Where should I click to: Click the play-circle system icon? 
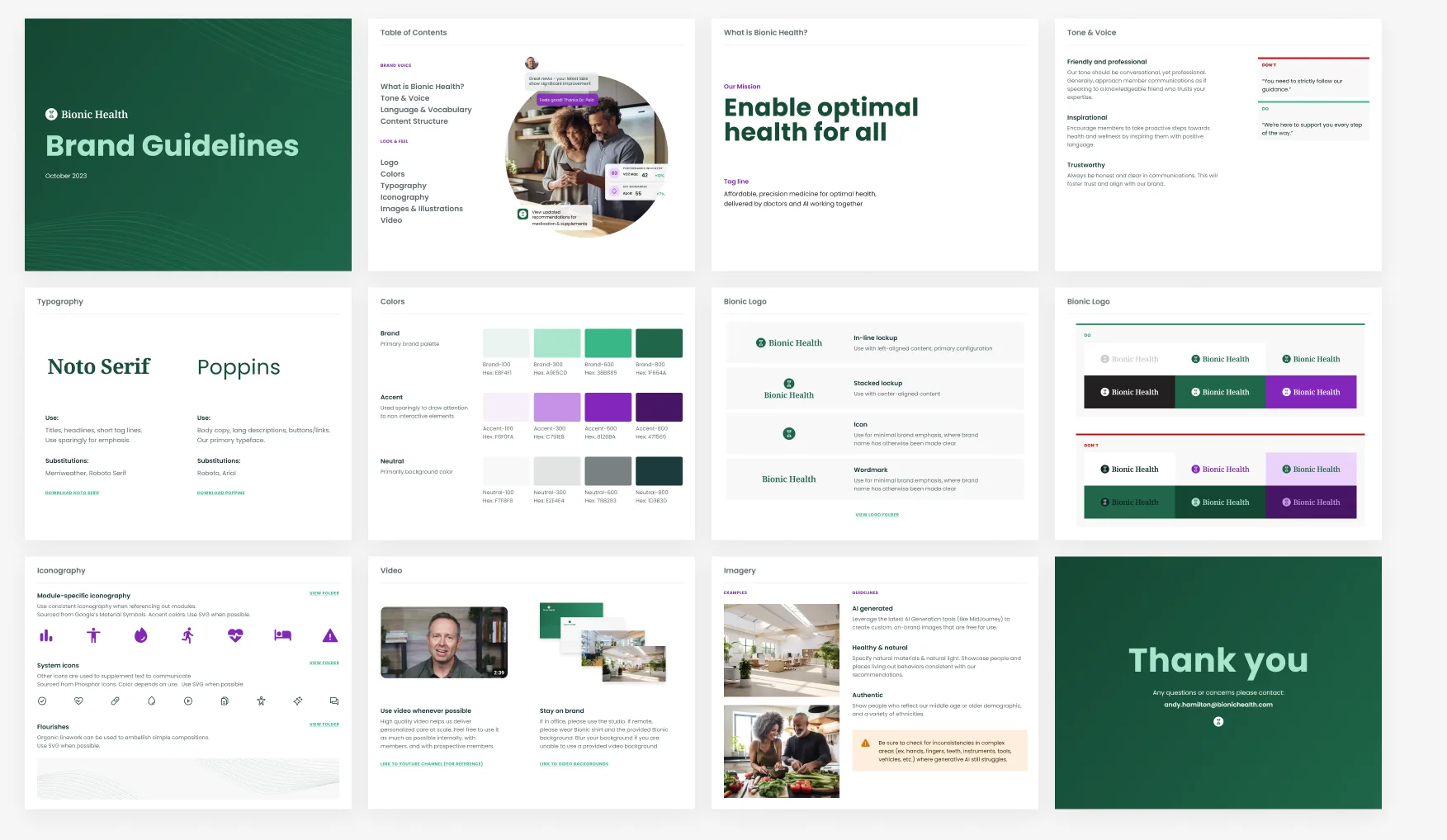tap(188, 701)
